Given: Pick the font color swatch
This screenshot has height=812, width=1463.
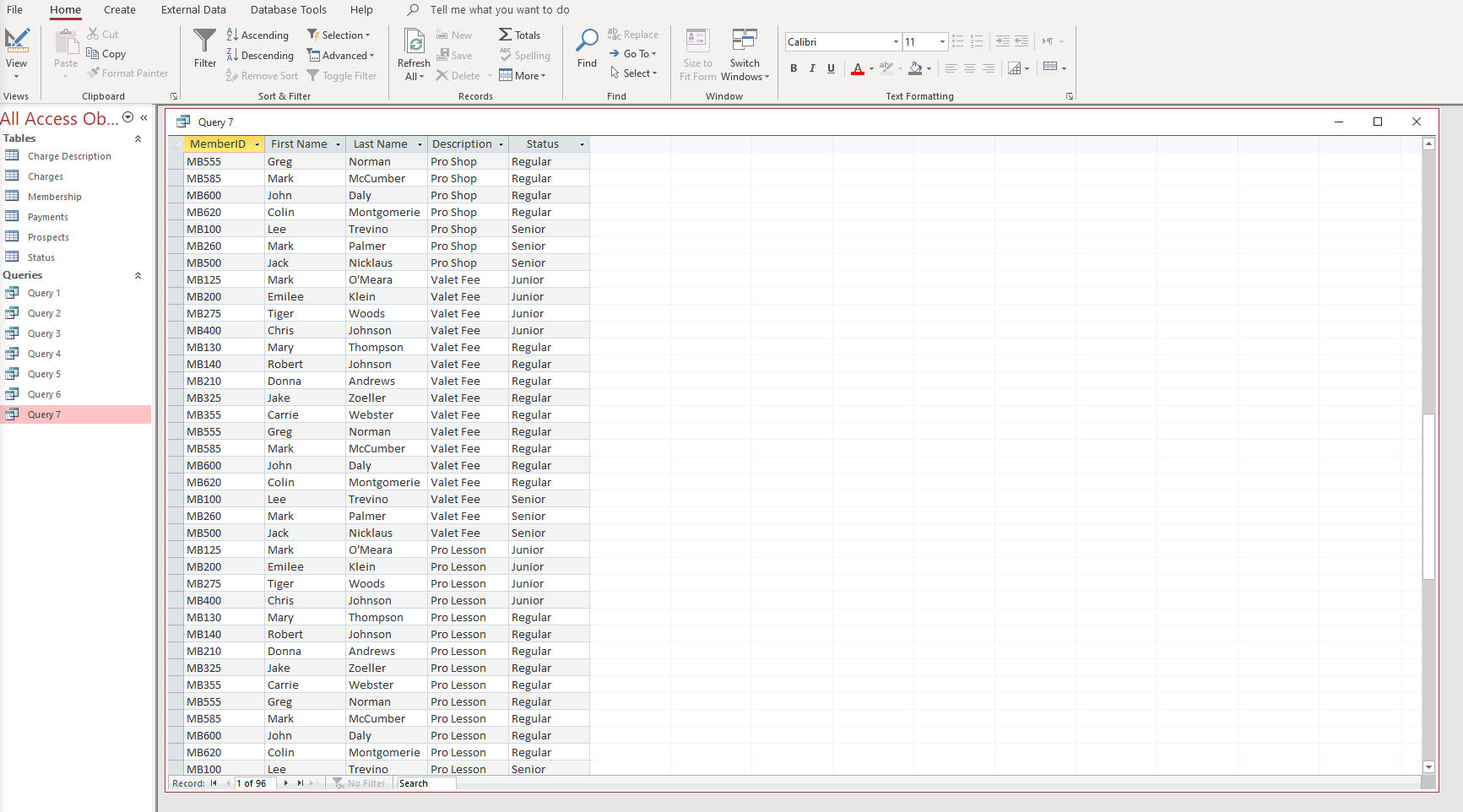Looking at the screenshot, I should [x=858, y=68].
